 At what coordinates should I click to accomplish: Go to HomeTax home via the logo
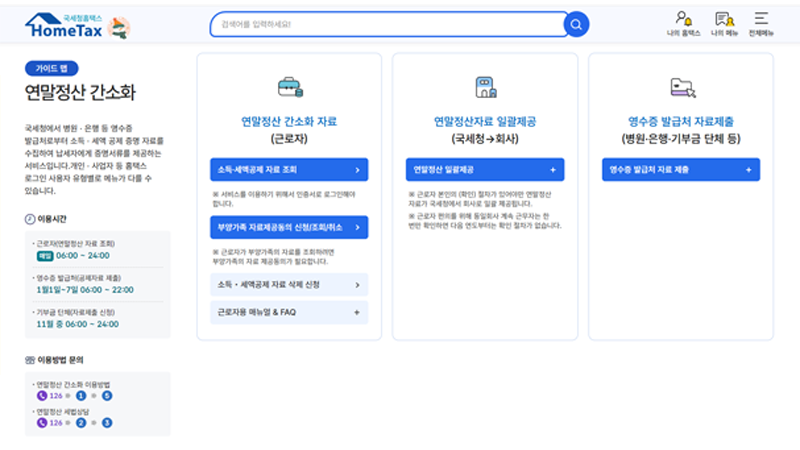click(64, 26)
